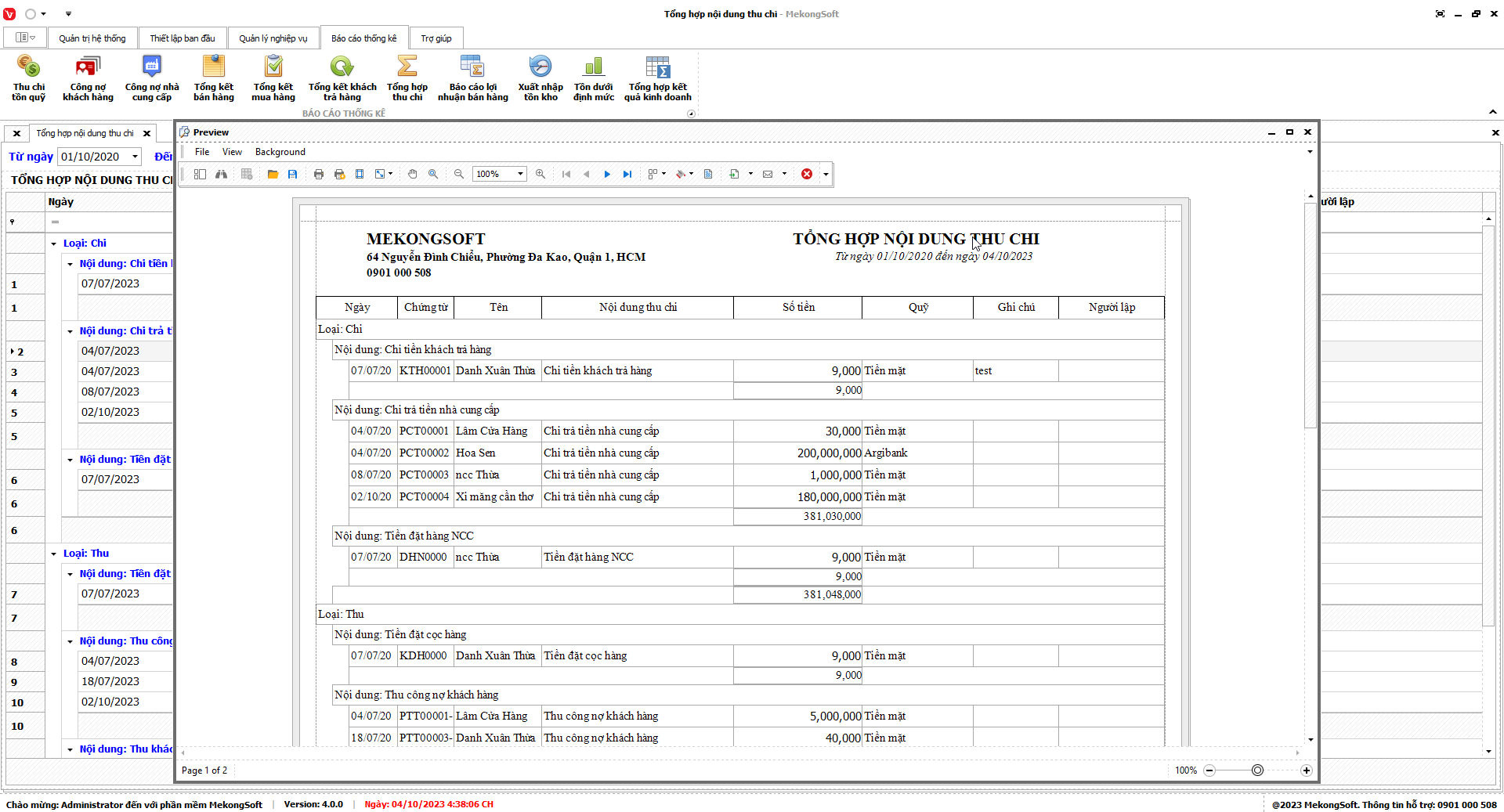Image resolution: width=1504 pixels, height=812 pixels.
Task: Click the Save icon in Preview toolbar
Action: [292, 174]
